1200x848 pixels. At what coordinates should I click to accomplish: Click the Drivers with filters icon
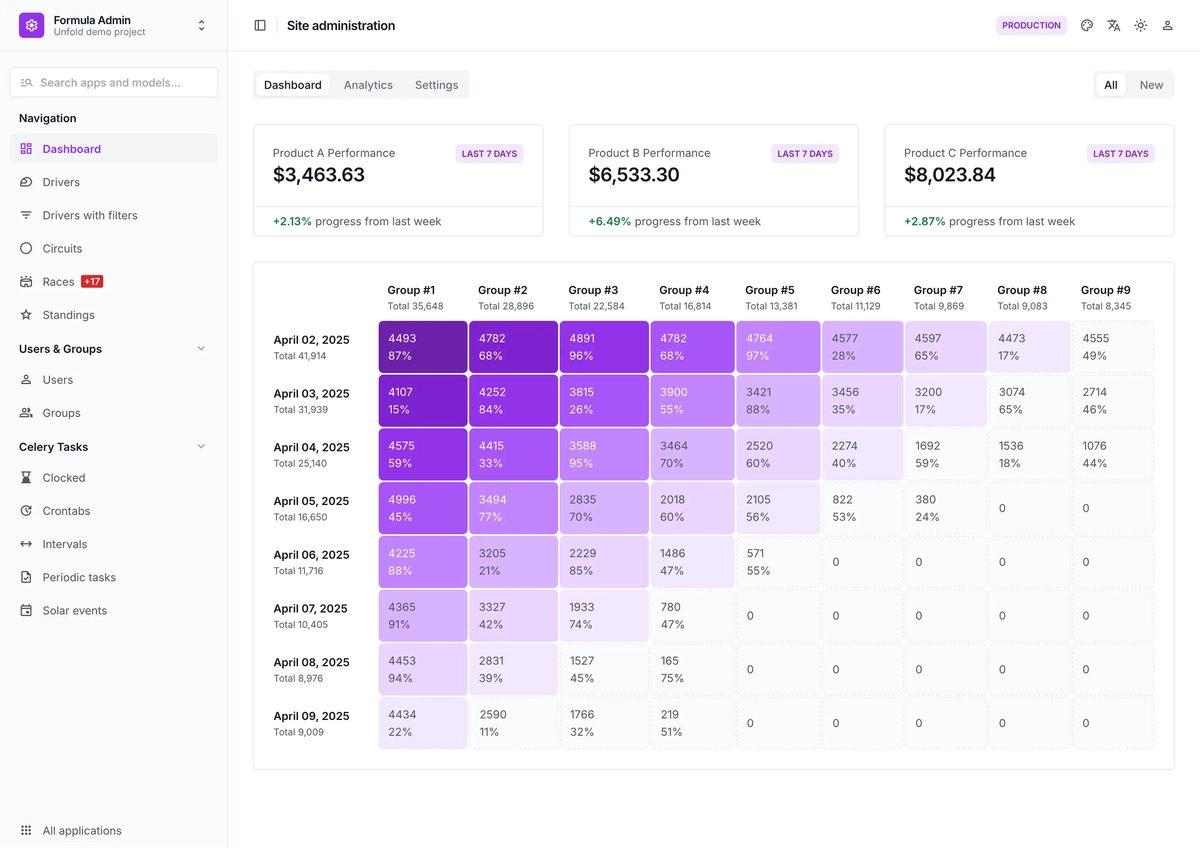pos(26,215)
